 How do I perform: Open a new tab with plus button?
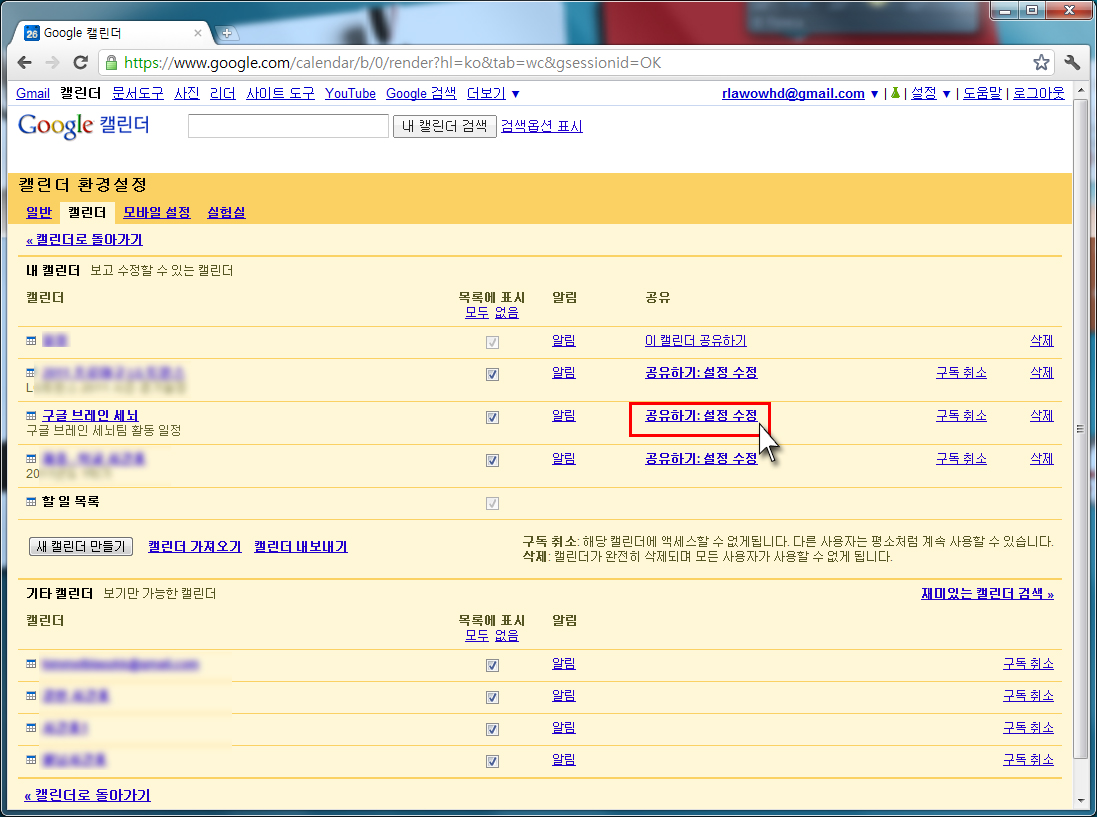(x=226, y=33)
